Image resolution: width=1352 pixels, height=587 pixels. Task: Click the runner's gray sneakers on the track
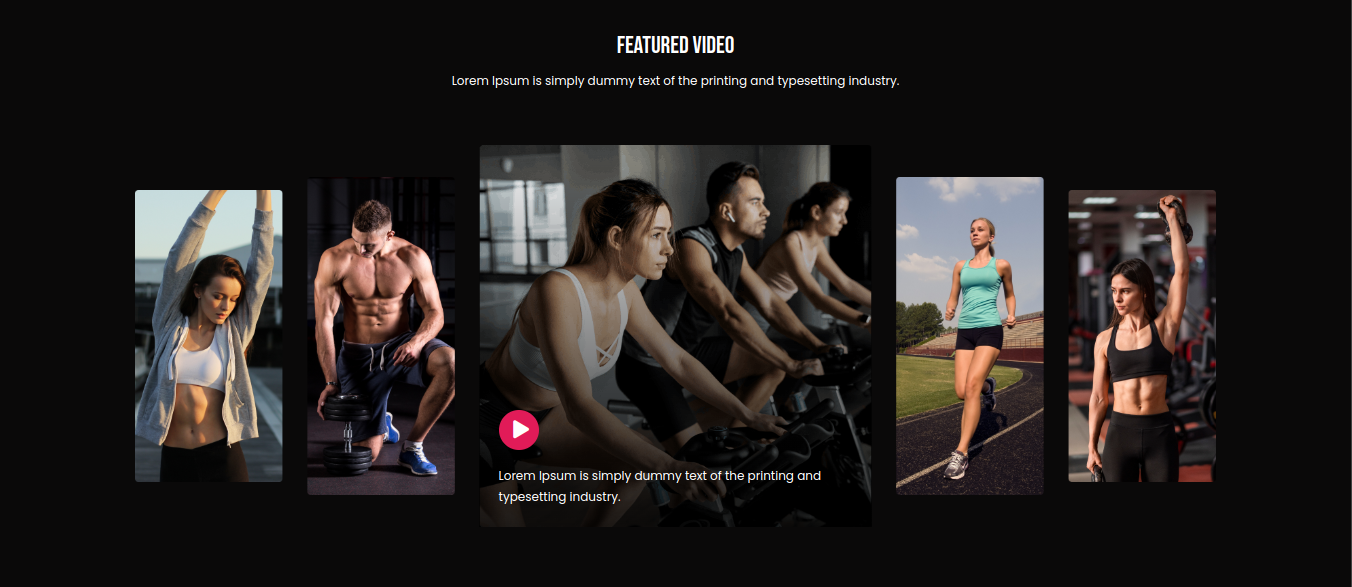point(956,465)
